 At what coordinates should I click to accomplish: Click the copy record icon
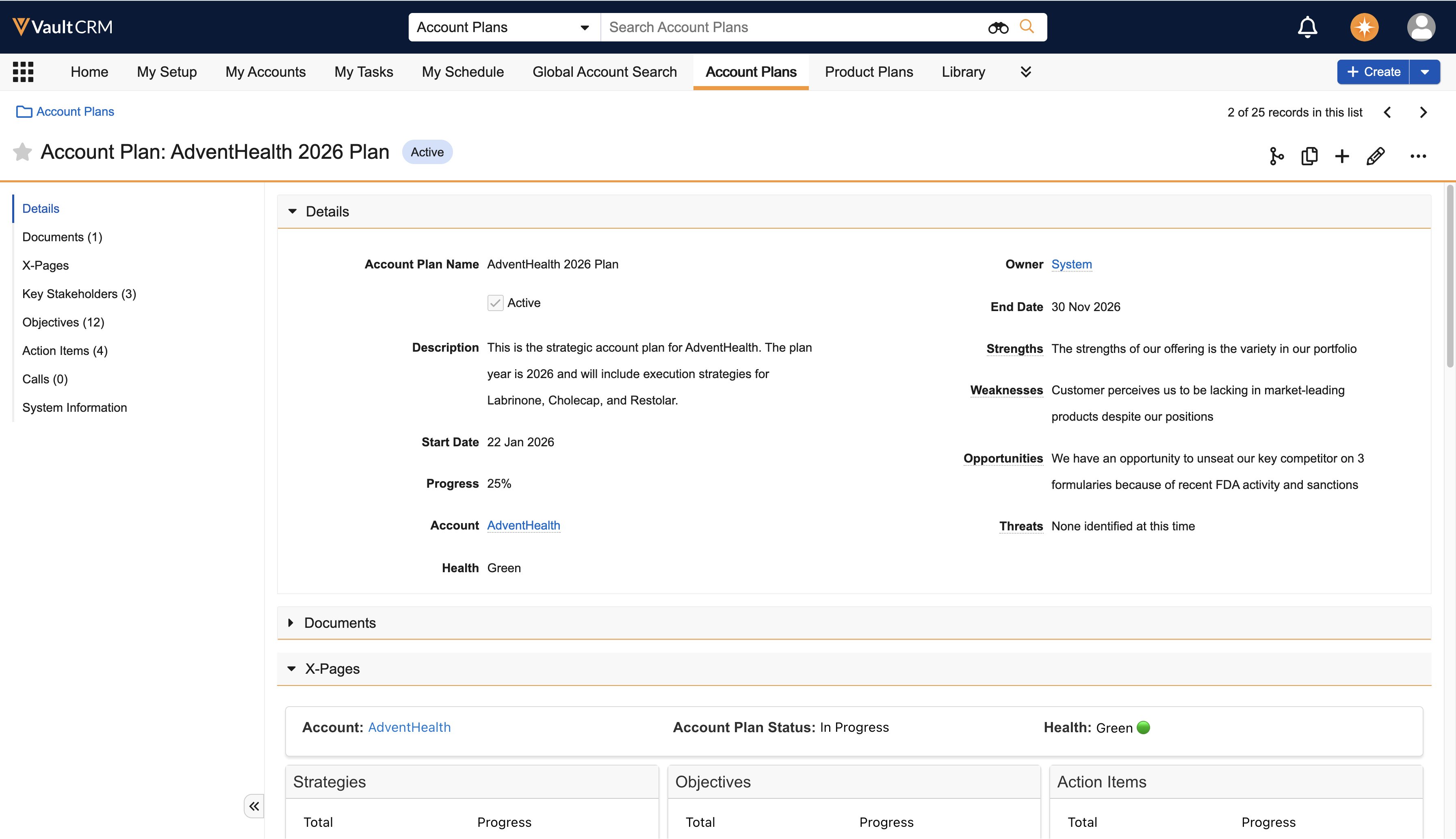point(1309,156)
